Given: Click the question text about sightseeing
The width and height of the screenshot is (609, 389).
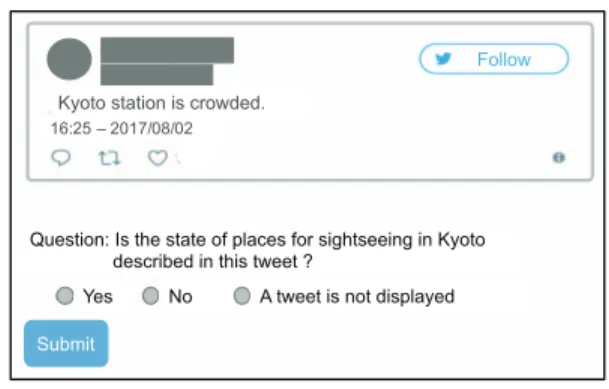Looking at the screenshot, I should click(258, 250).
